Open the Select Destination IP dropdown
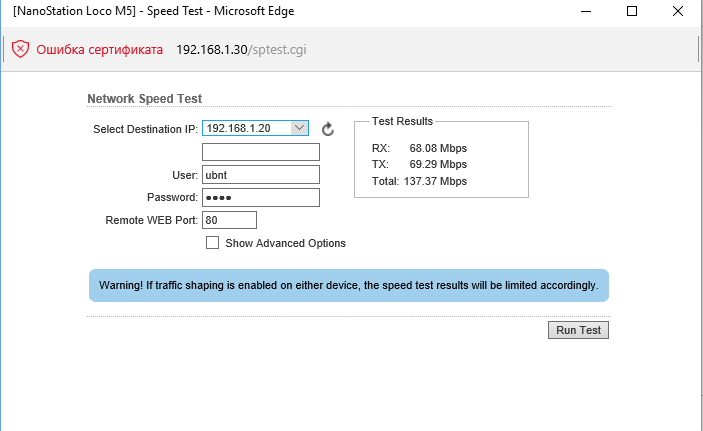703x431 pixels. pos(255,128)
